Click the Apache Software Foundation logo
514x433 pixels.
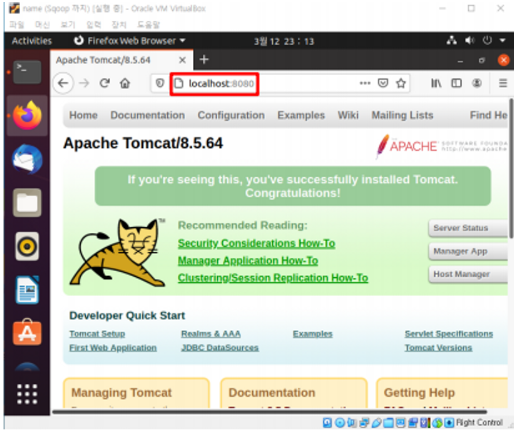pos(442,146)
